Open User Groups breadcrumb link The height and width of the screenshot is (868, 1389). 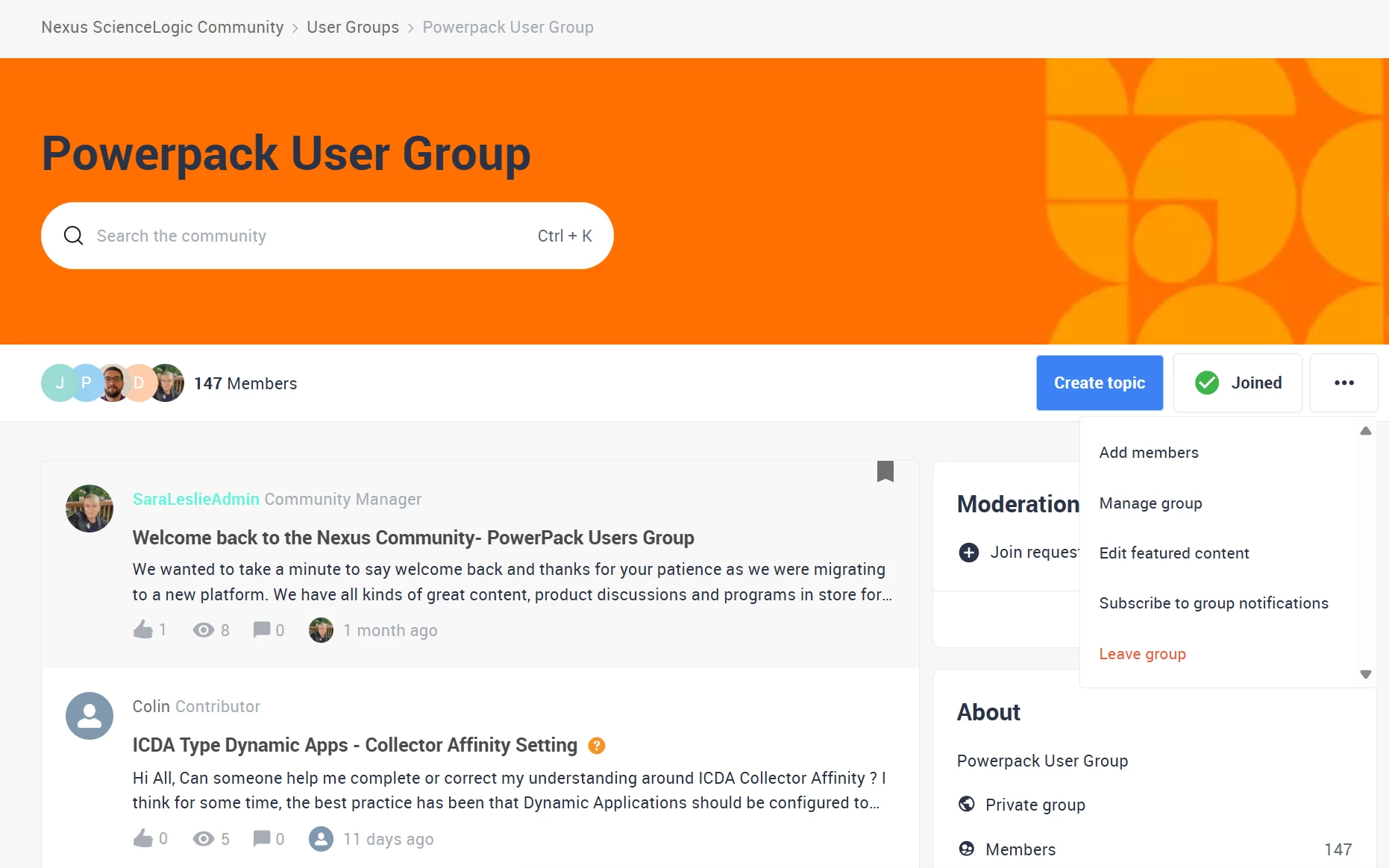click(x=353, y=28)
